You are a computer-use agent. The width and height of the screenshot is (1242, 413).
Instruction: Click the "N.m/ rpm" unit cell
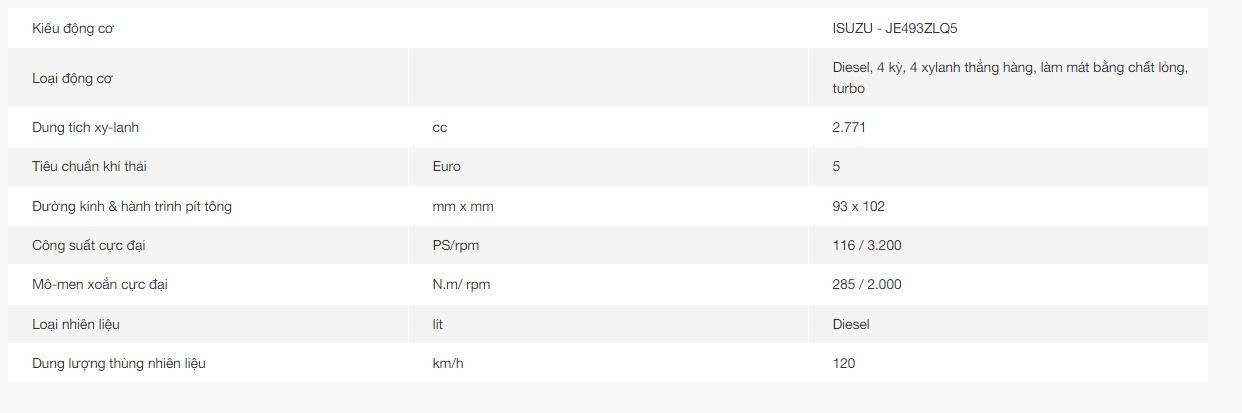click(x=461, y=285)
